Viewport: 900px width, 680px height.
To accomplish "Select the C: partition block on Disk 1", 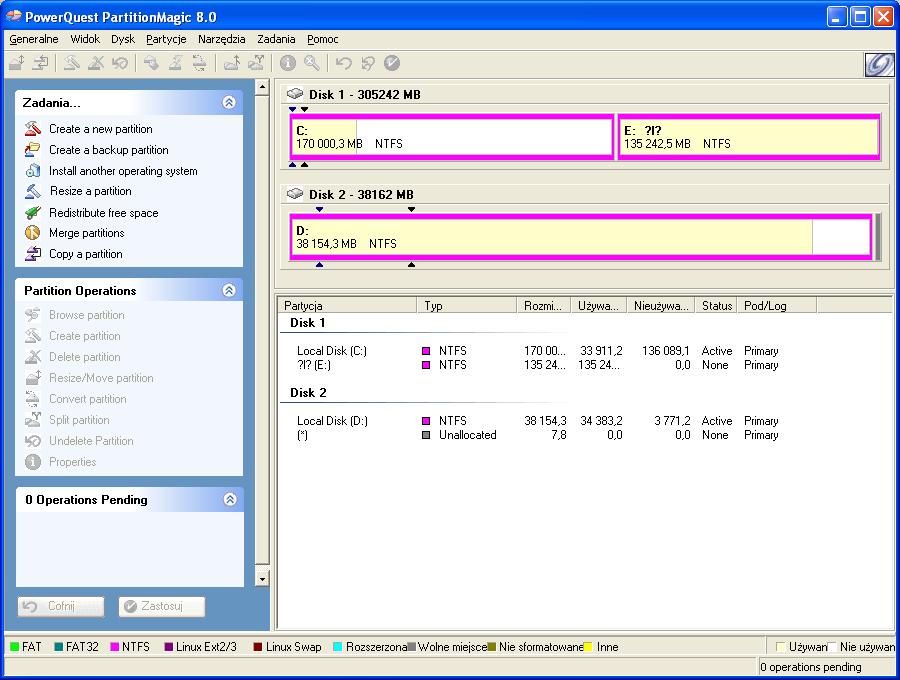I will point(452,137).
